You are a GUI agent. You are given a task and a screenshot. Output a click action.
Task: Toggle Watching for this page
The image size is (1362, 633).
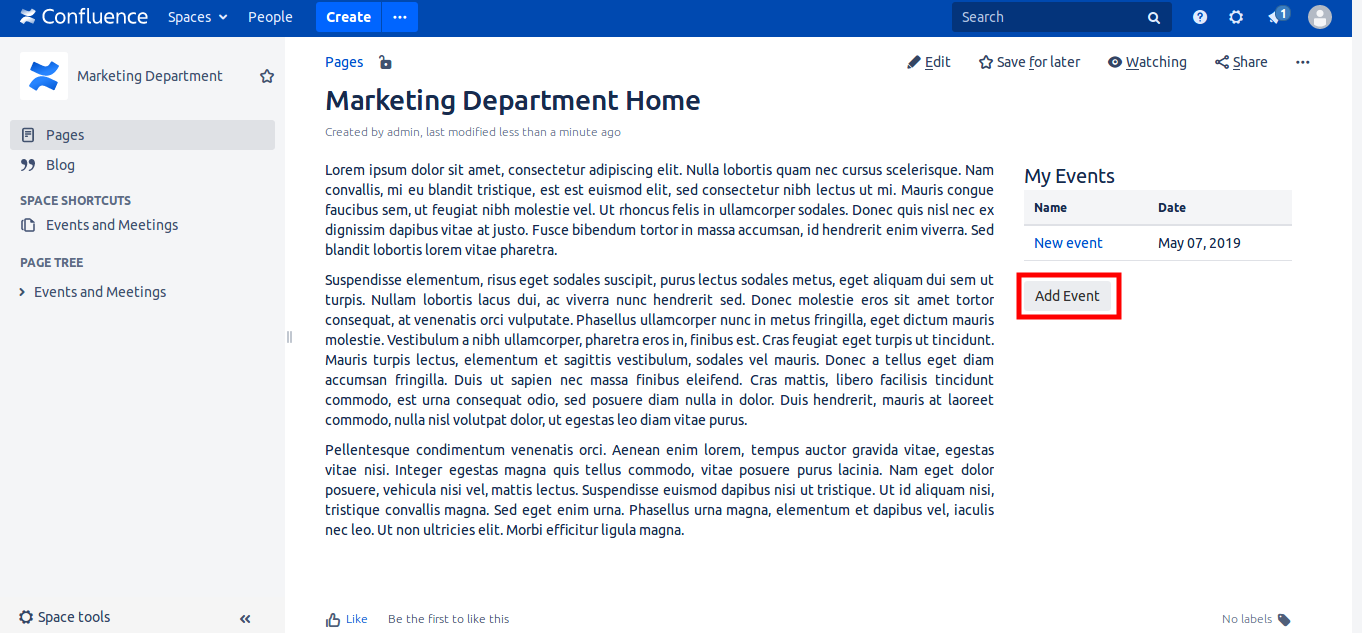1147,62
